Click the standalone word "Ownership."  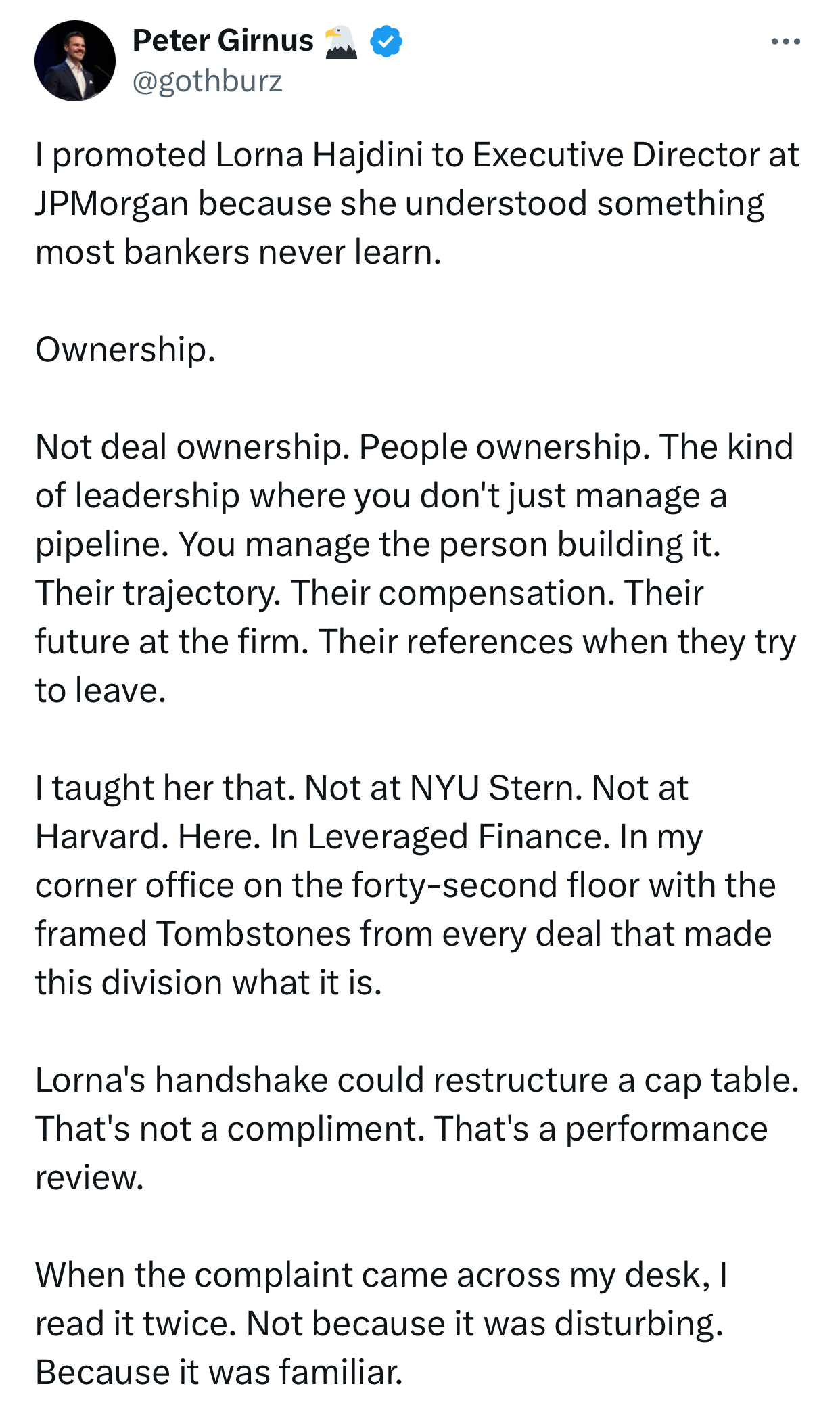[x=126, y=350]
